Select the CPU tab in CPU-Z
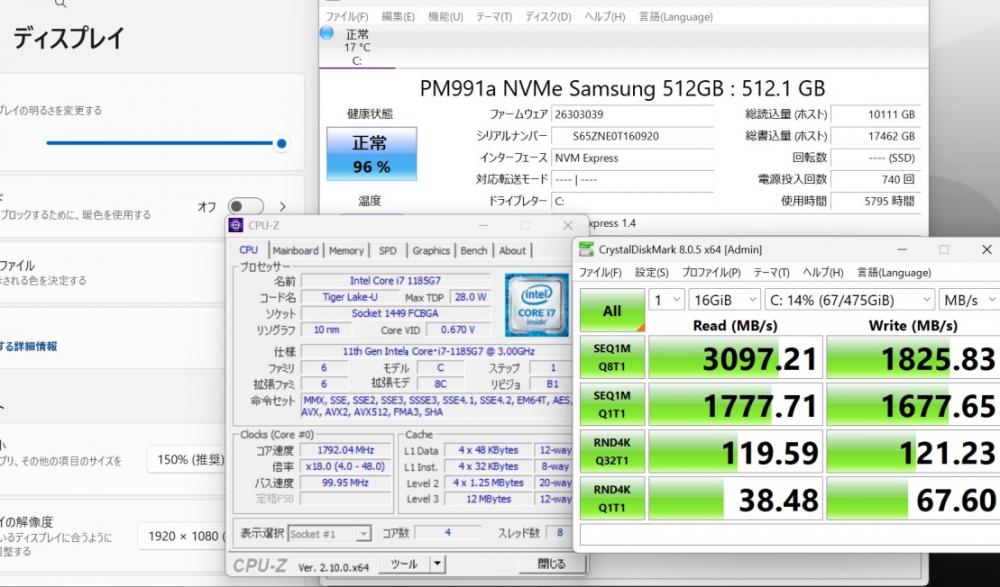The image size is (1000, 587). point(249,250)
